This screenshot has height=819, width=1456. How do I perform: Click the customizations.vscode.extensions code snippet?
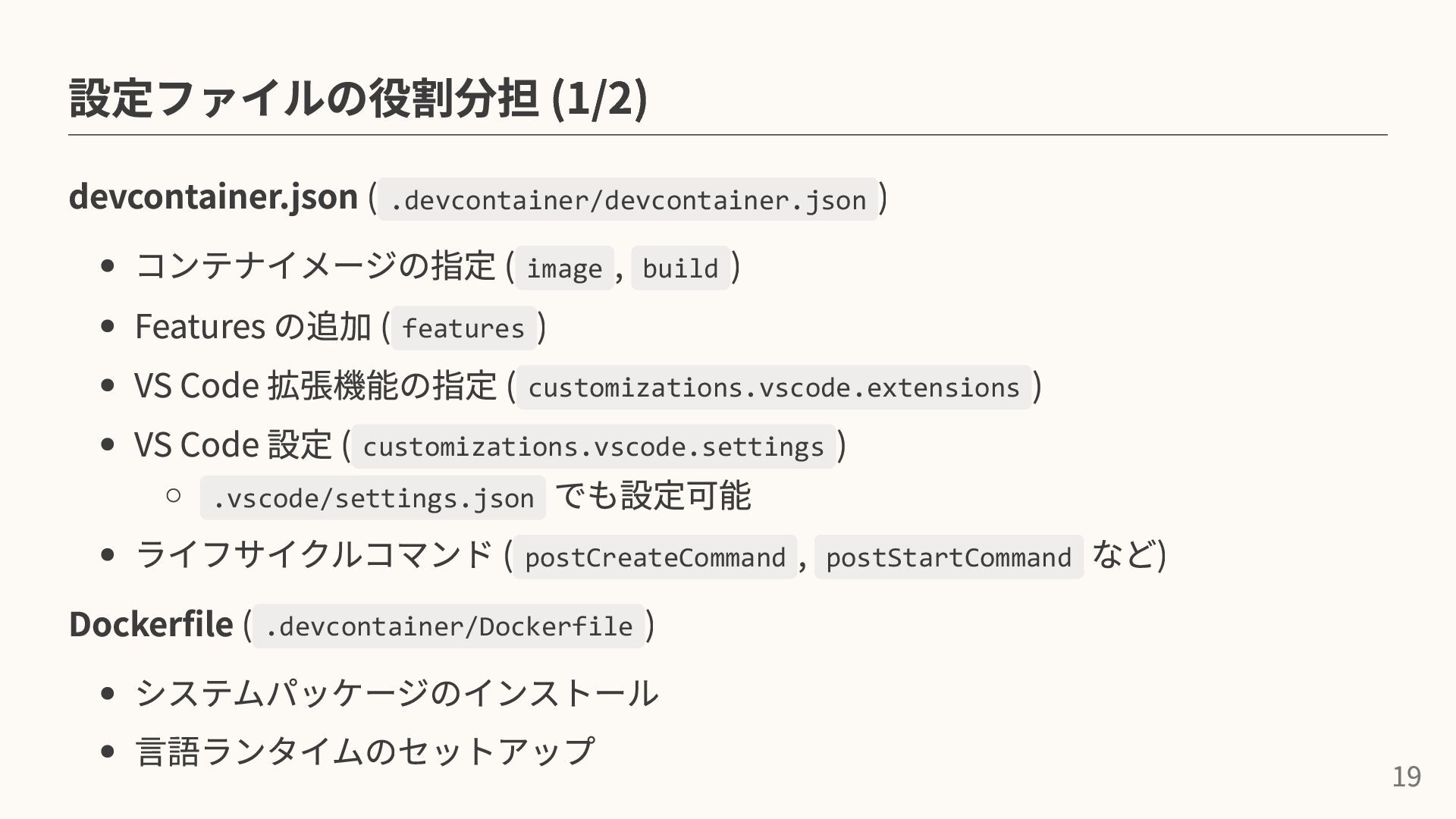coord(773,388)
